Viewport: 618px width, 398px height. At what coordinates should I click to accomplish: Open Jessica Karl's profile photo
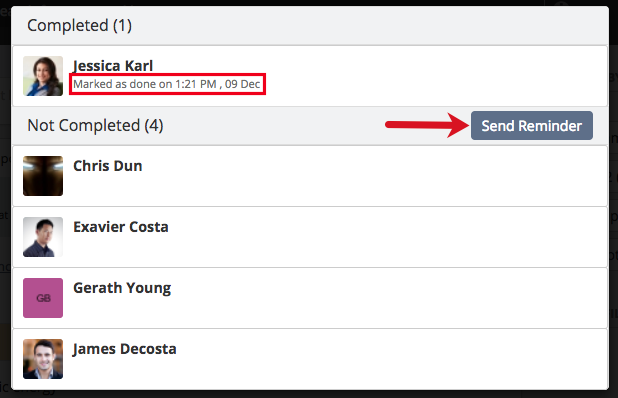point(43,76)
